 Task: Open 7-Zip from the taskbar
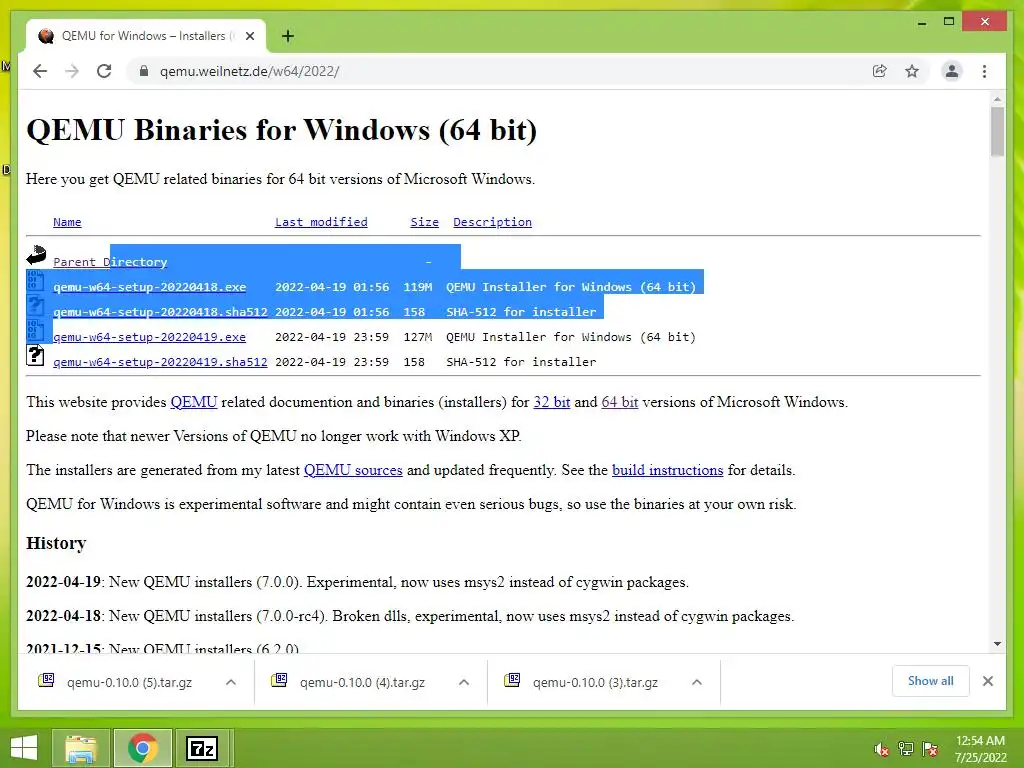tap(202, 748)
